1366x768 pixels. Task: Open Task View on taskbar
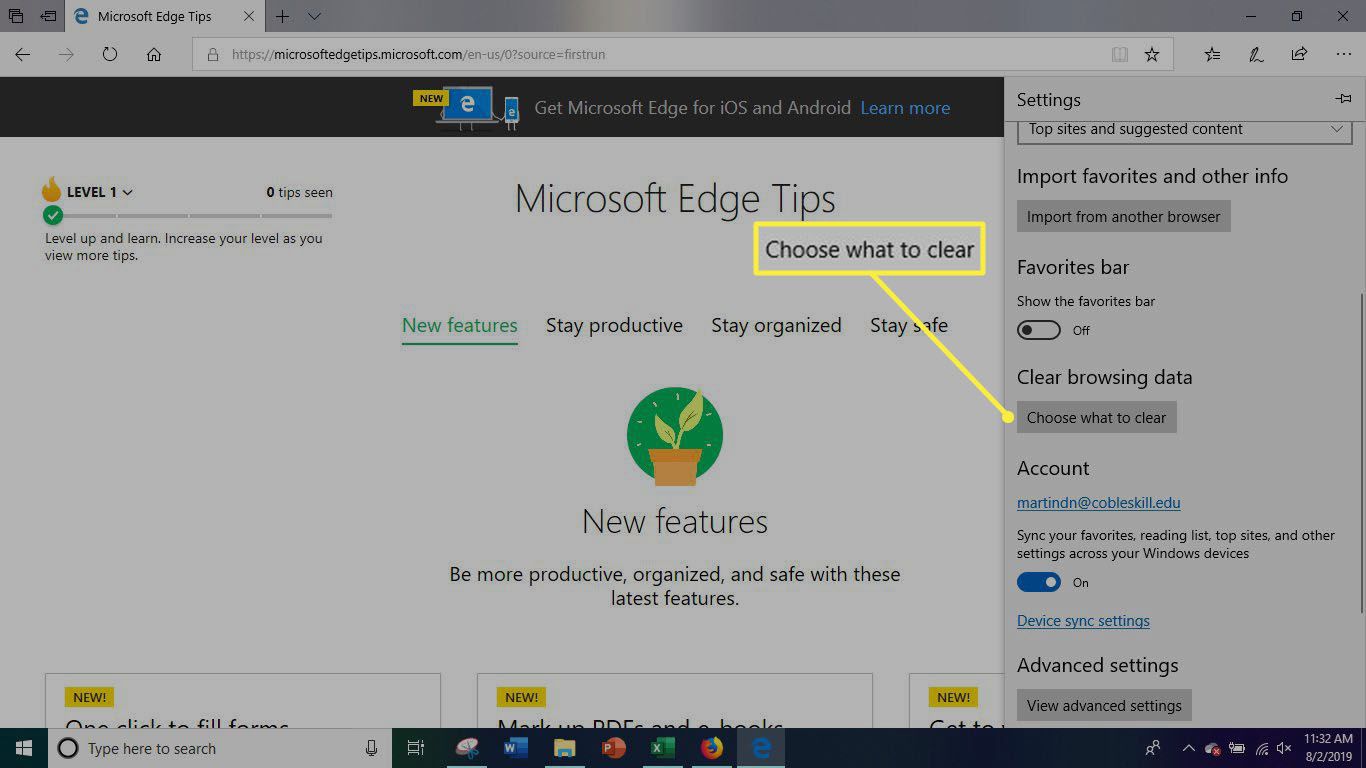pos(416,748)
